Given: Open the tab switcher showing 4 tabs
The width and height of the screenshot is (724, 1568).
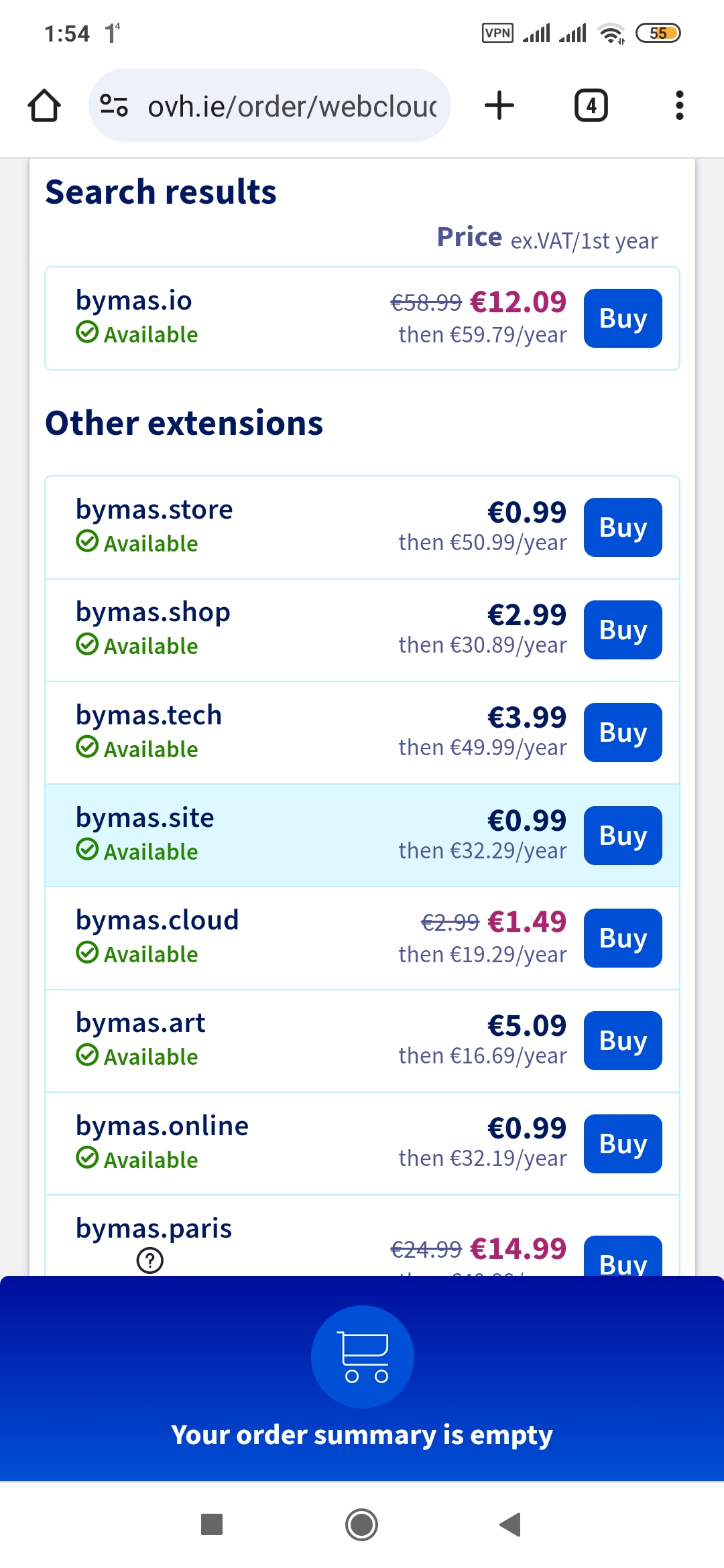Looking at the screenshot, I should click(591, 106).
